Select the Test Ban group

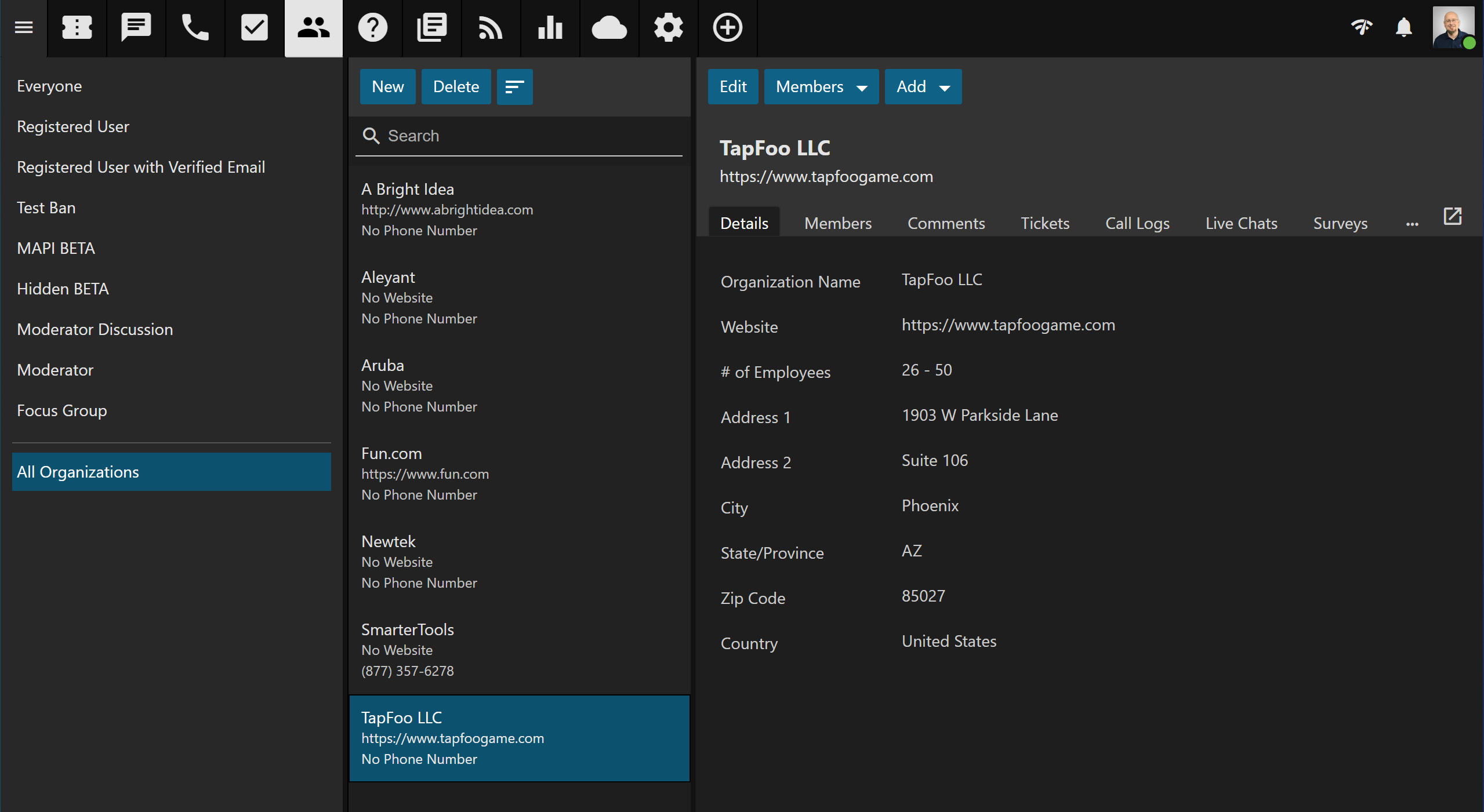coord(172,207)
